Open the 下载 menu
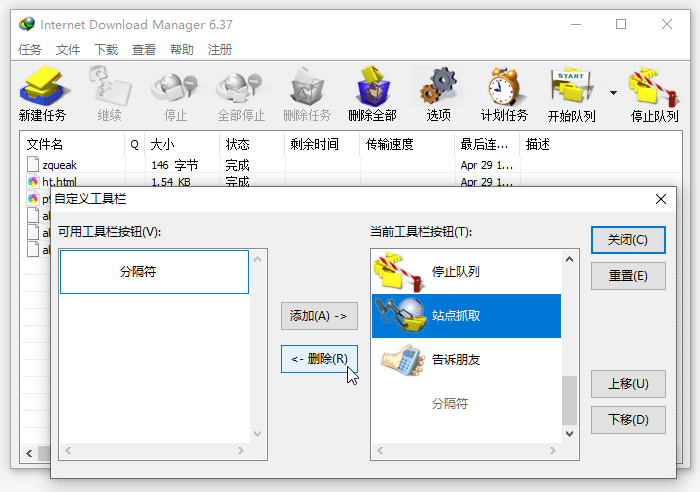Viewport: 700px width, 492px height. click(x=106, y=50)
